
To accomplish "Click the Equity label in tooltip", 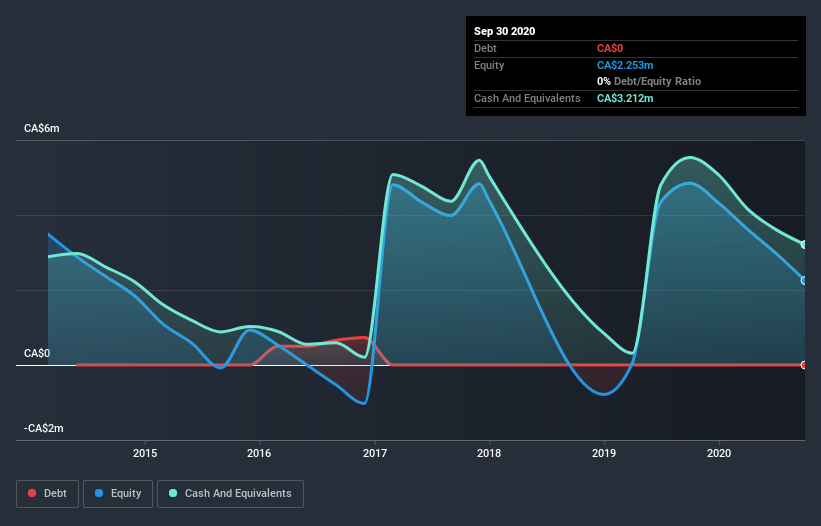I will 489,65.
